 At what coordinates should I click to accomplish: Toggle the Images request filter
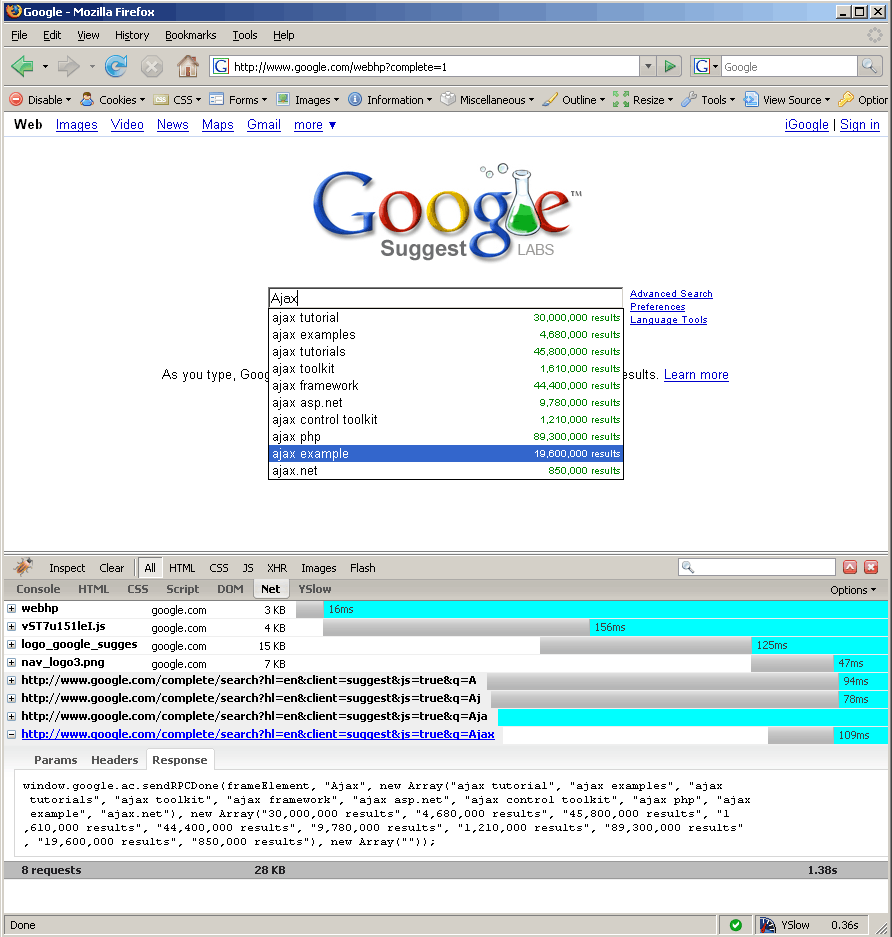point(319,568)
